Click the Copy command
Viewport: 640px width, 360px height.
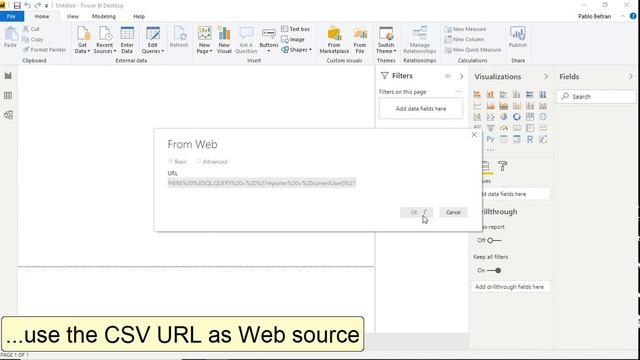click(32, 39)
